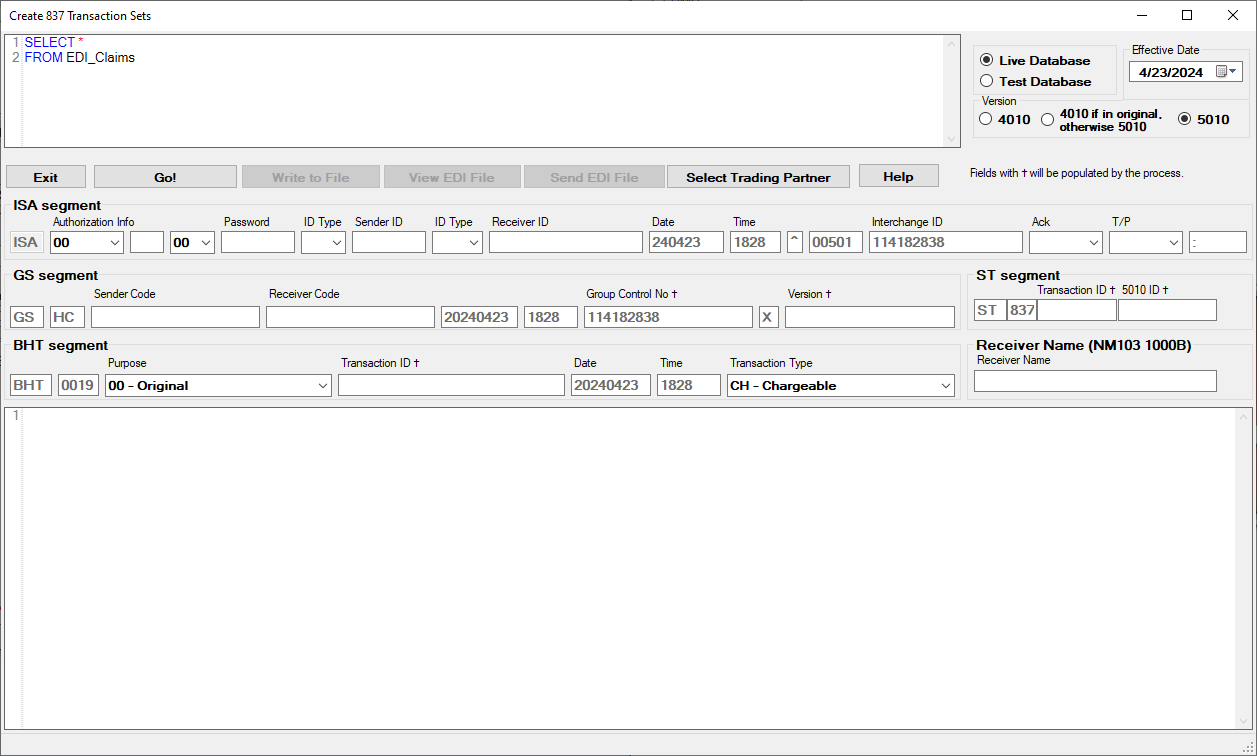Viewport: 1257px width, 756px height.
Task: Click the Receiver Name field
Action: [1095, 381]
